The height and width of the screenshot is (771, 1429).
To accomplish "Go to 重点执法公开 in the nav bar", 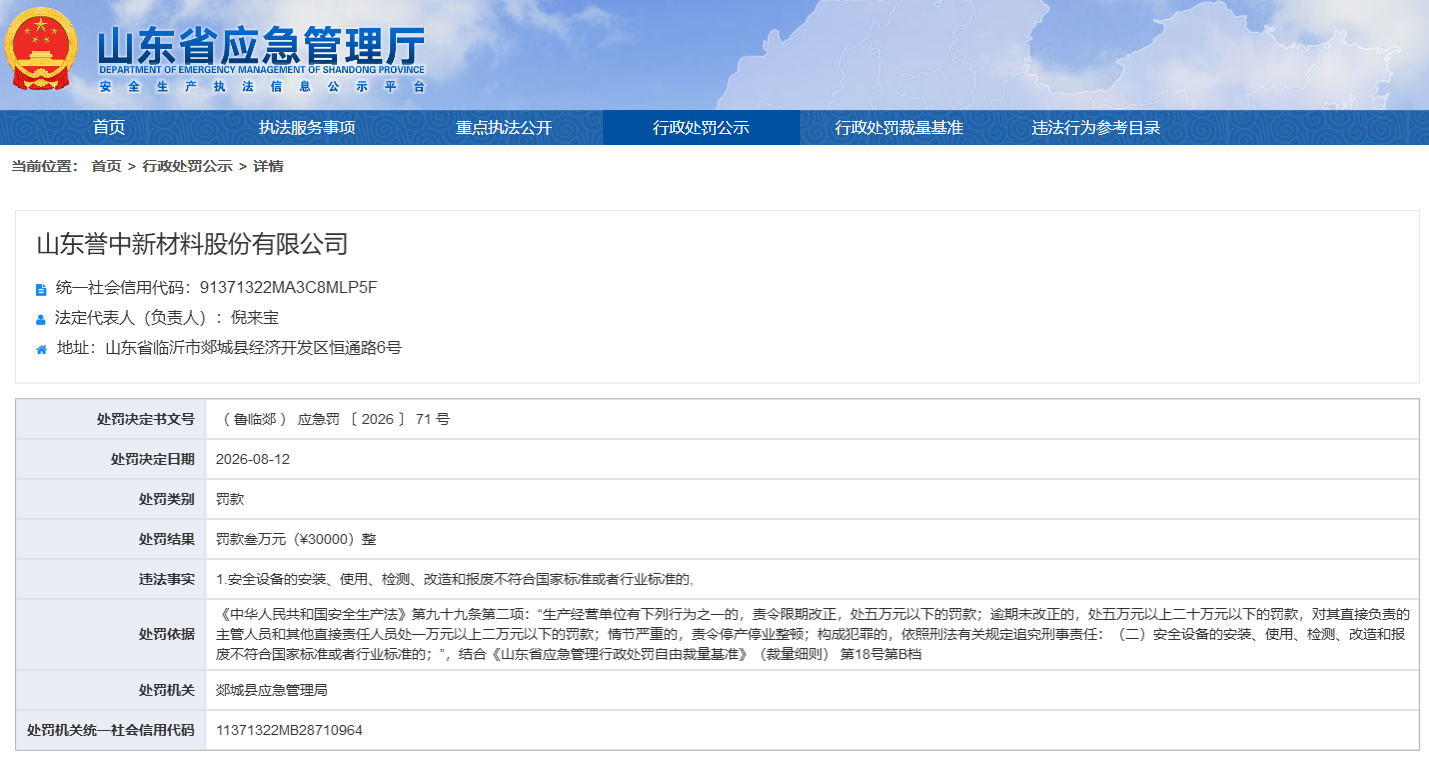I will (504, 128).
